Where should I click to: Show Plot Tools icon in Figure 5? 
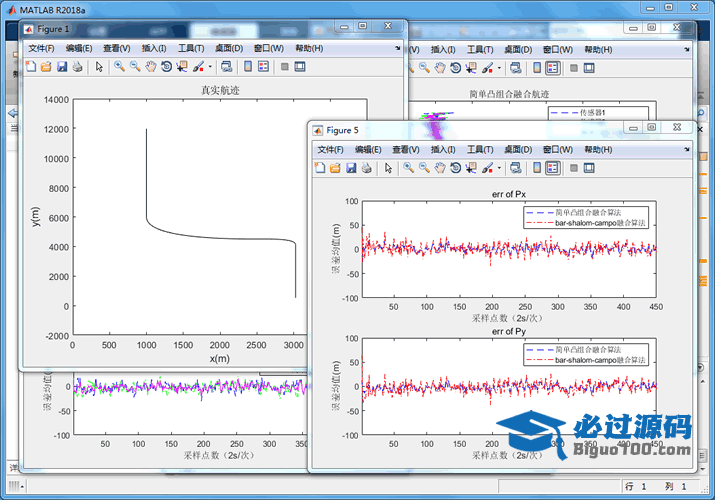point(589,168)
